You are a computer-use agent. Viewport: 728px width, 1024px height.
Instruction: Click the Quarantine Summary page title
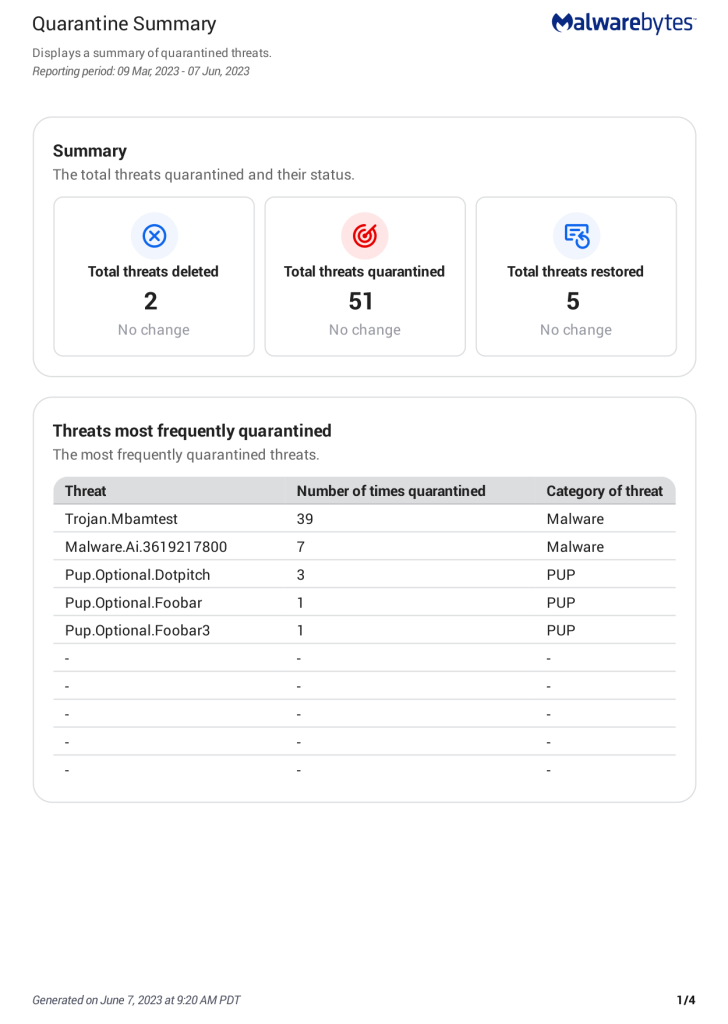click(x=124, y=24)
